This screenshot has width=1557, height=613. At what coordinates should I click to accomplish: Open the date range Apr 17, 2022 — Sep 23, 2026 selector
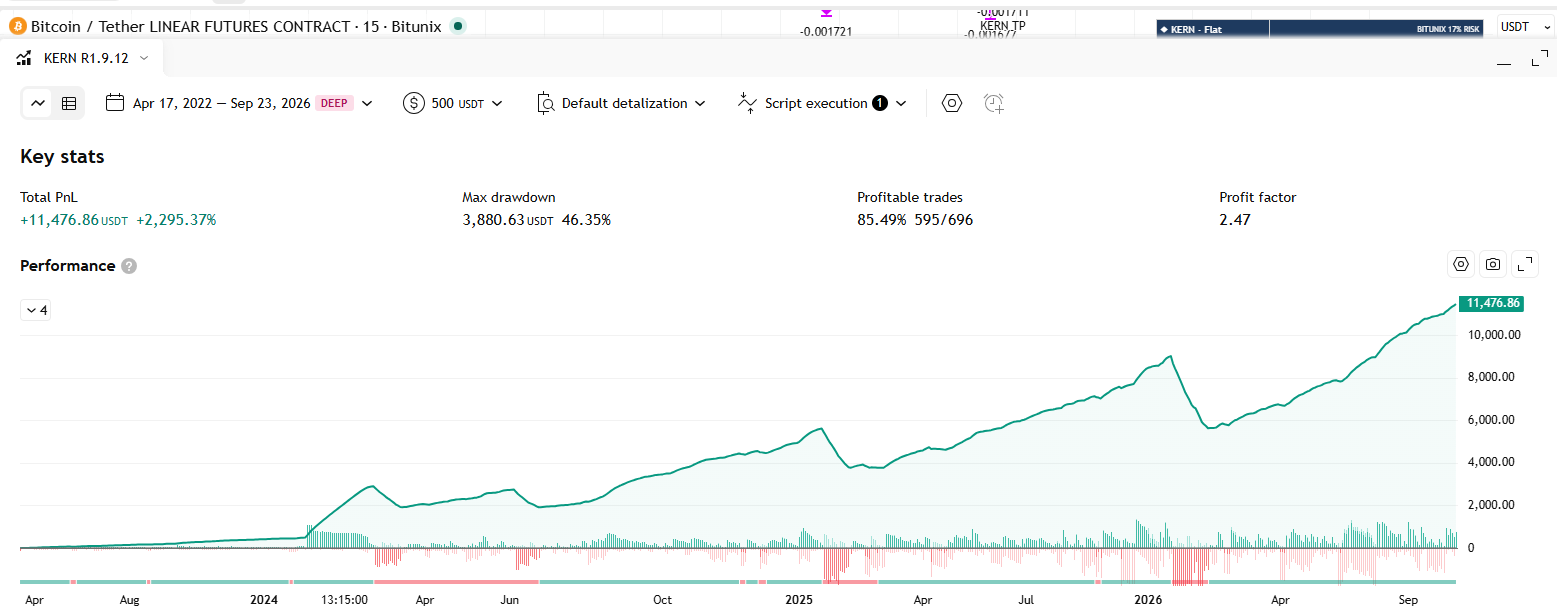[239, 103]
